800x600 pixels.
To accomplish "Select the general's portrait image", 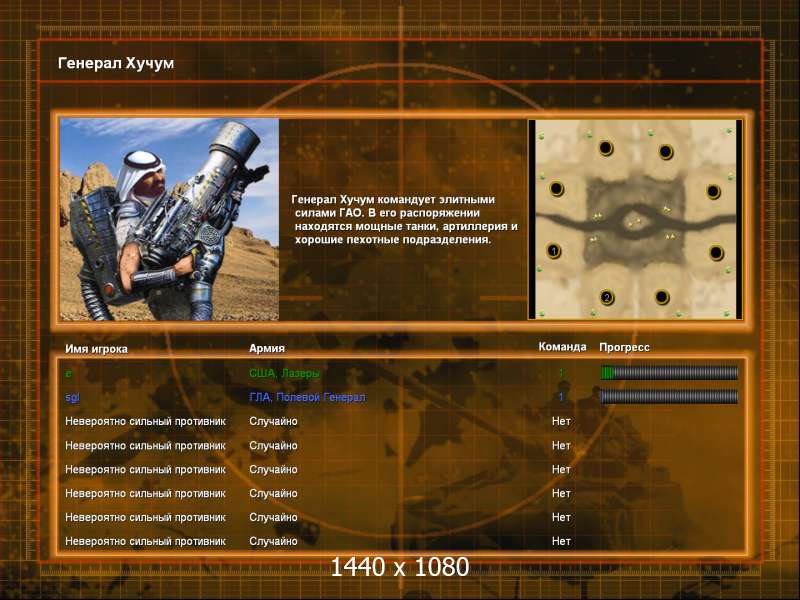I will point(169,219).
